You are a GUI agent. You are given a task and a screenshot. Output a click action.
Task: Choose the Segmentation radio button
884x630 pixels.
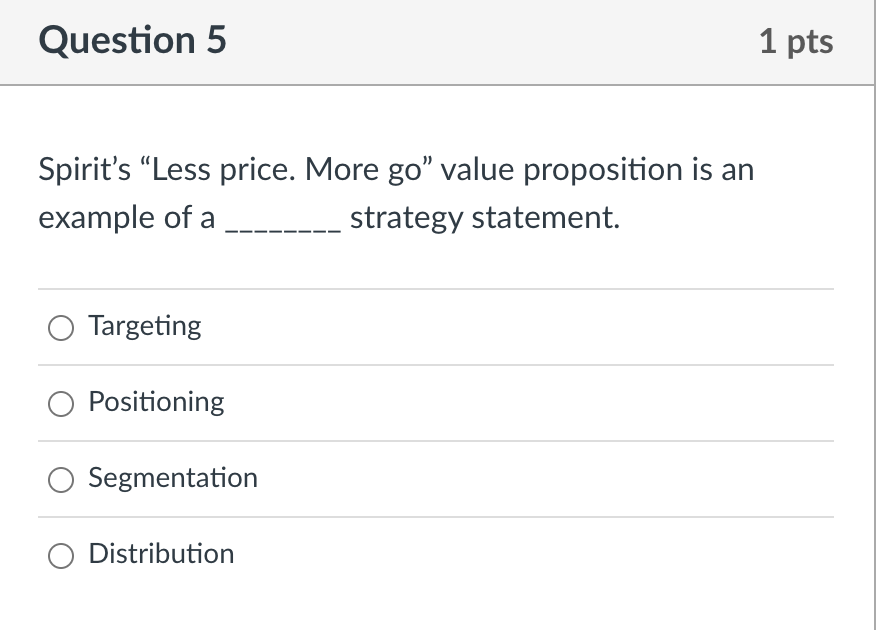61,479
